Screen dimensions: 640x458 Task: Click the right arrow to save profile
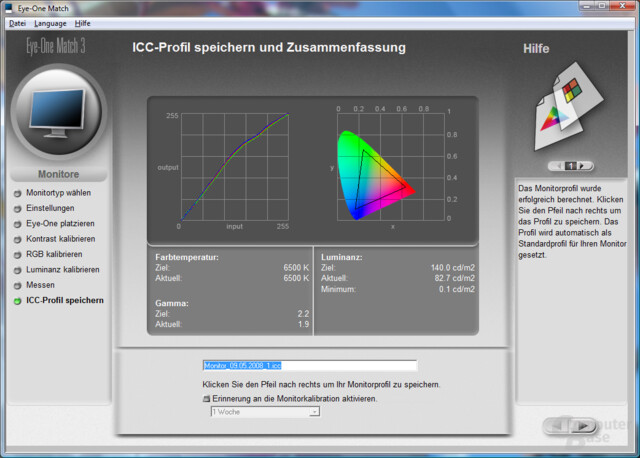pyautogui.click(x=583, y=426)
